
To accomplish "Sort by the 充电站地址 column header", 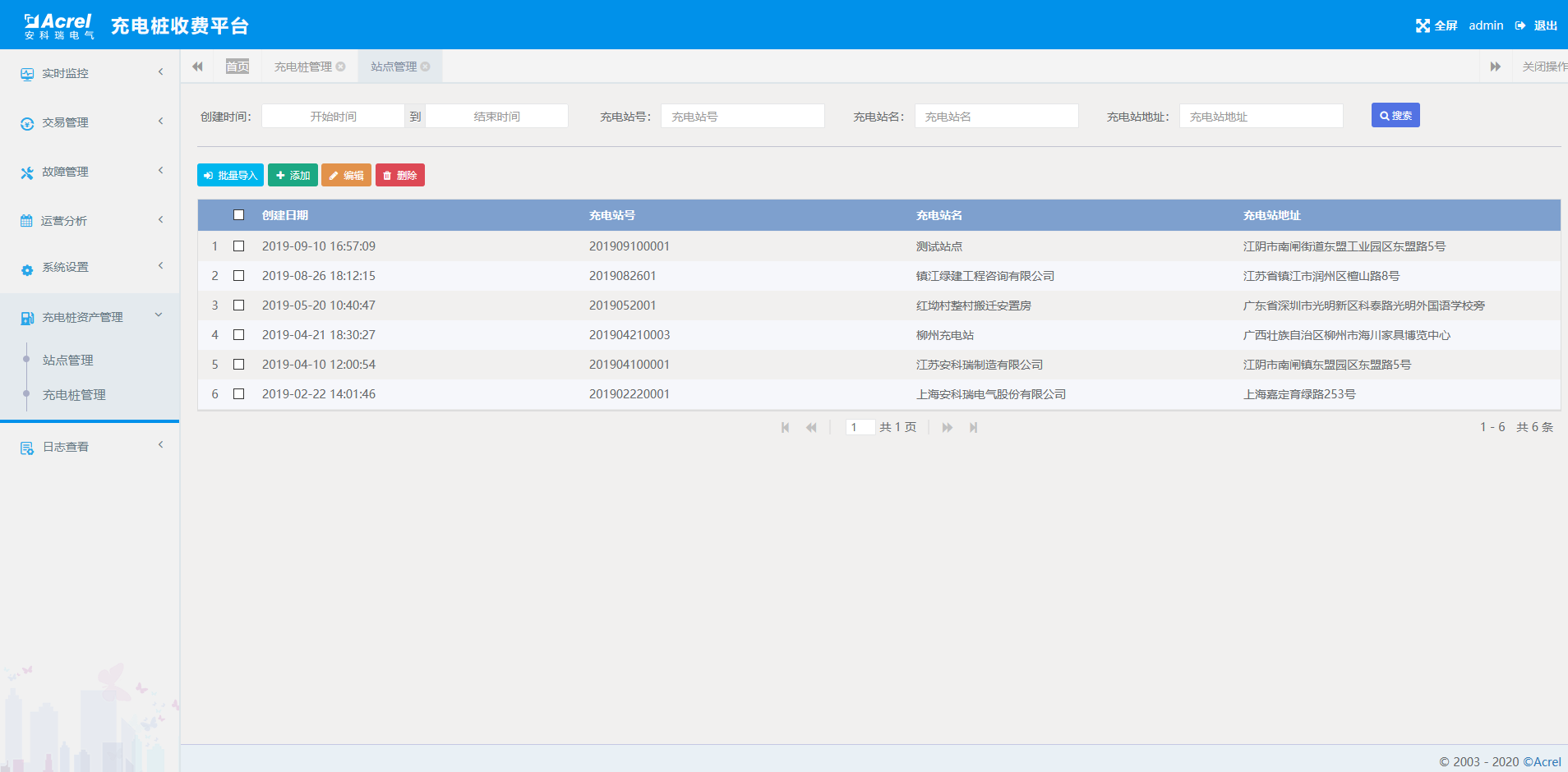I will tap(1272, 215).
